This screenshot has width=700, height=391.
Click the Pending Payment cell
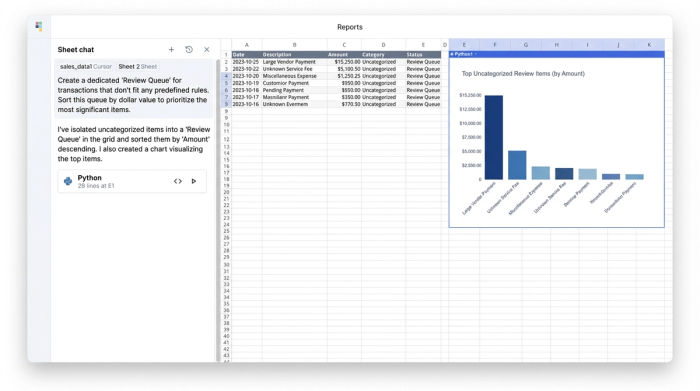coord(295,90)
